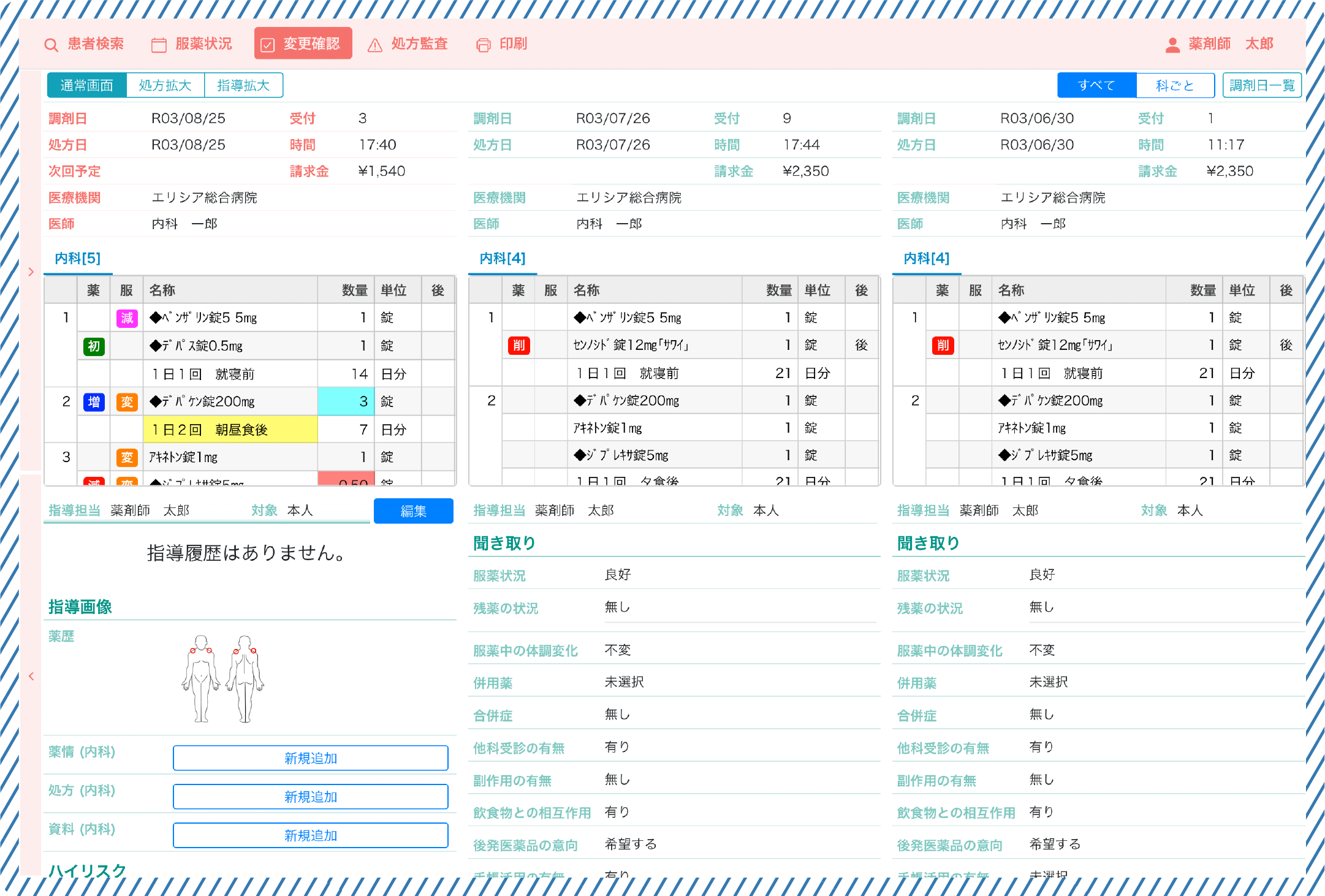Viewport: 1325px width, 896px height.
Task: Click the pink 減 badge on ベンザリン row
Action: click(127, 318)
